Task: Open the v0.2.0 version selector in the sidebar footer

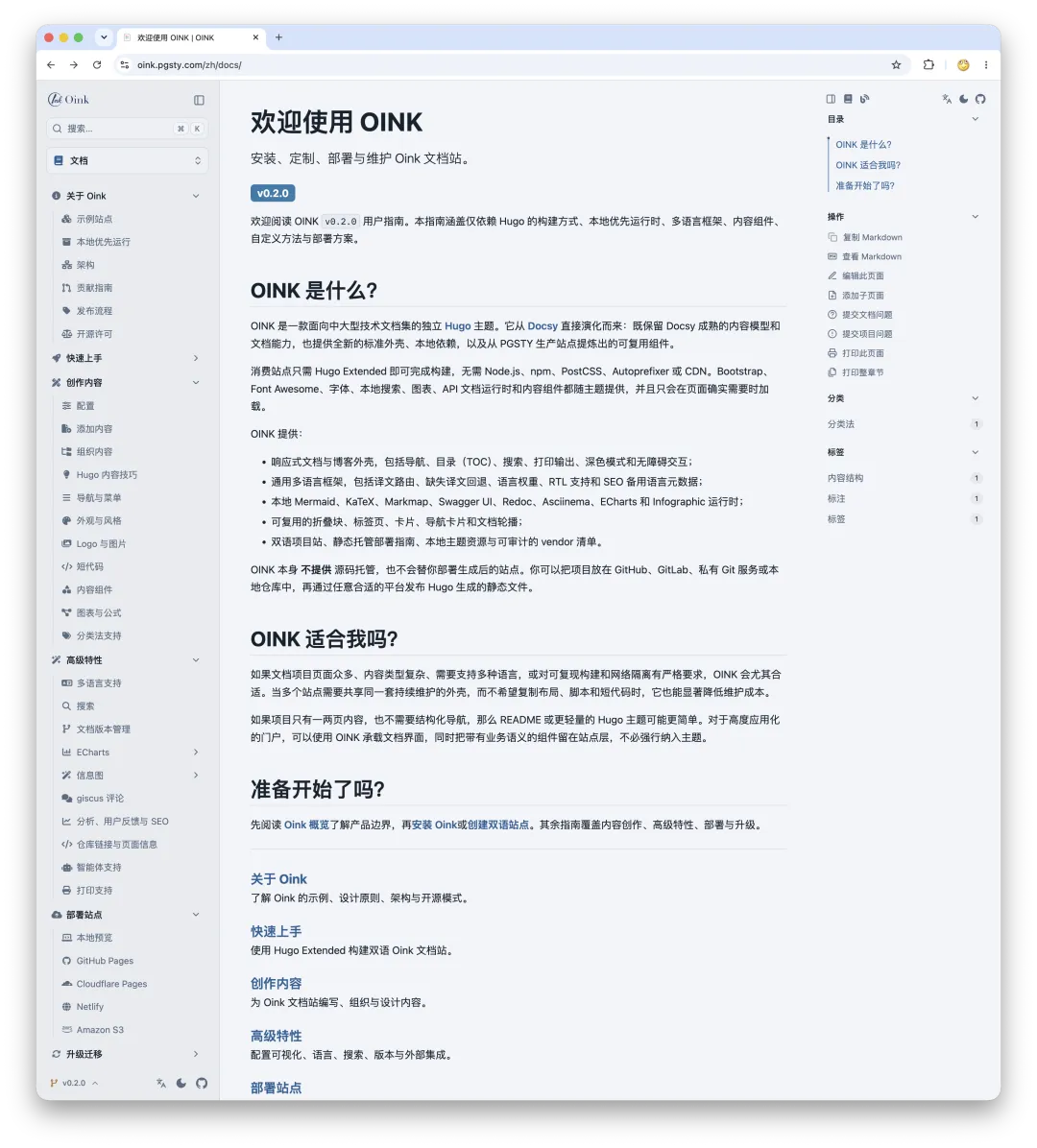Action: click(74, 1083)
